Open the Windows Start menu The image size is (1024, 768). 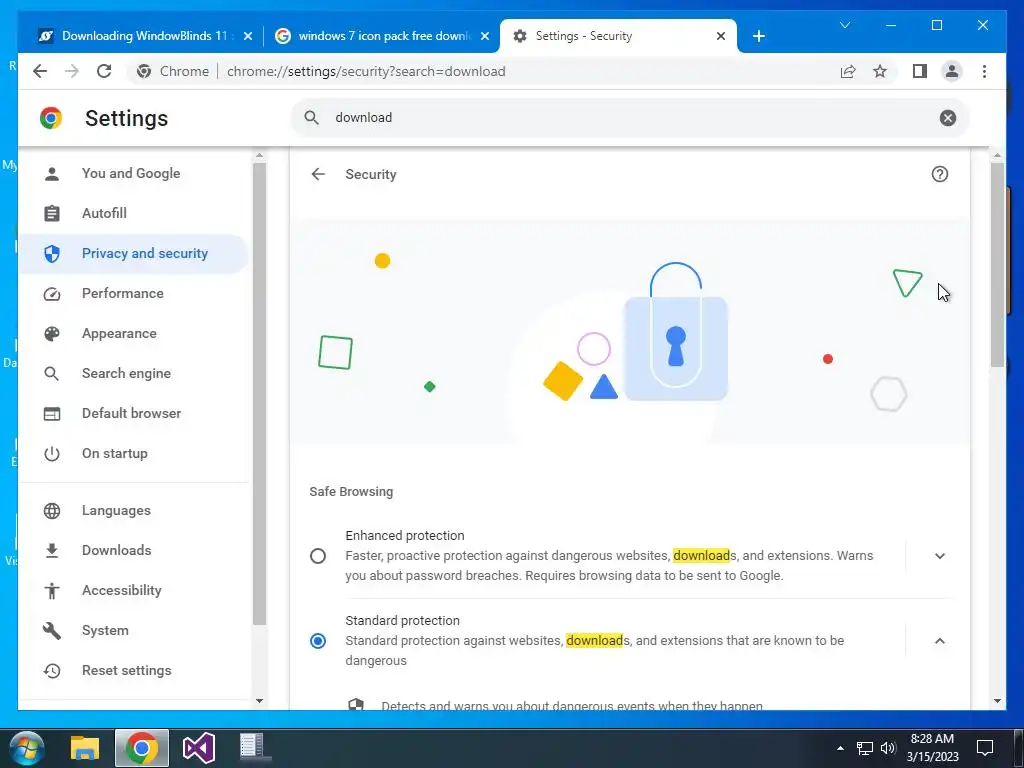coord(26,748)
